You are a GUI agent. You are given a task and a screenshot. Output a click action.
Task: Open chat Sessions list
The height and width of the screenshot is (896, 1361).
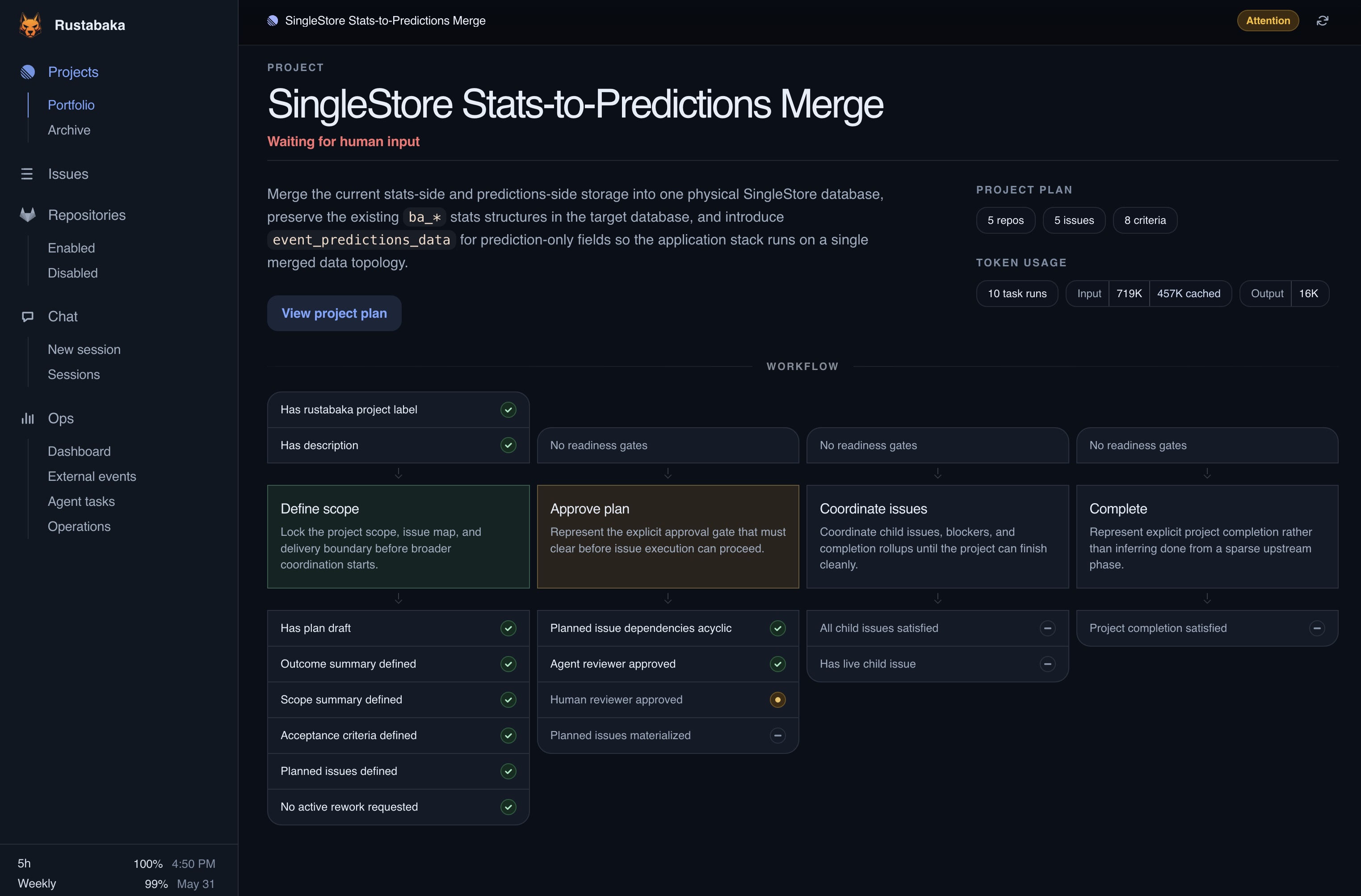click(74, 374)
